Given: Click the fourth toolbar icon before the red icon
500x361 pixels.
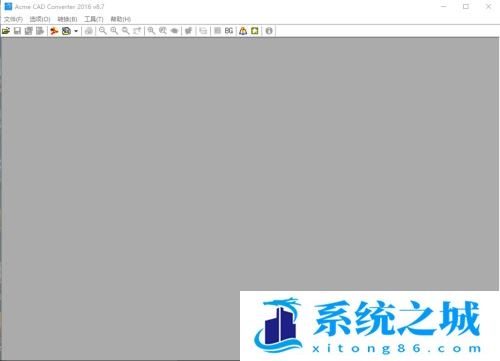Looking at the screenshot, I should 40,31.
